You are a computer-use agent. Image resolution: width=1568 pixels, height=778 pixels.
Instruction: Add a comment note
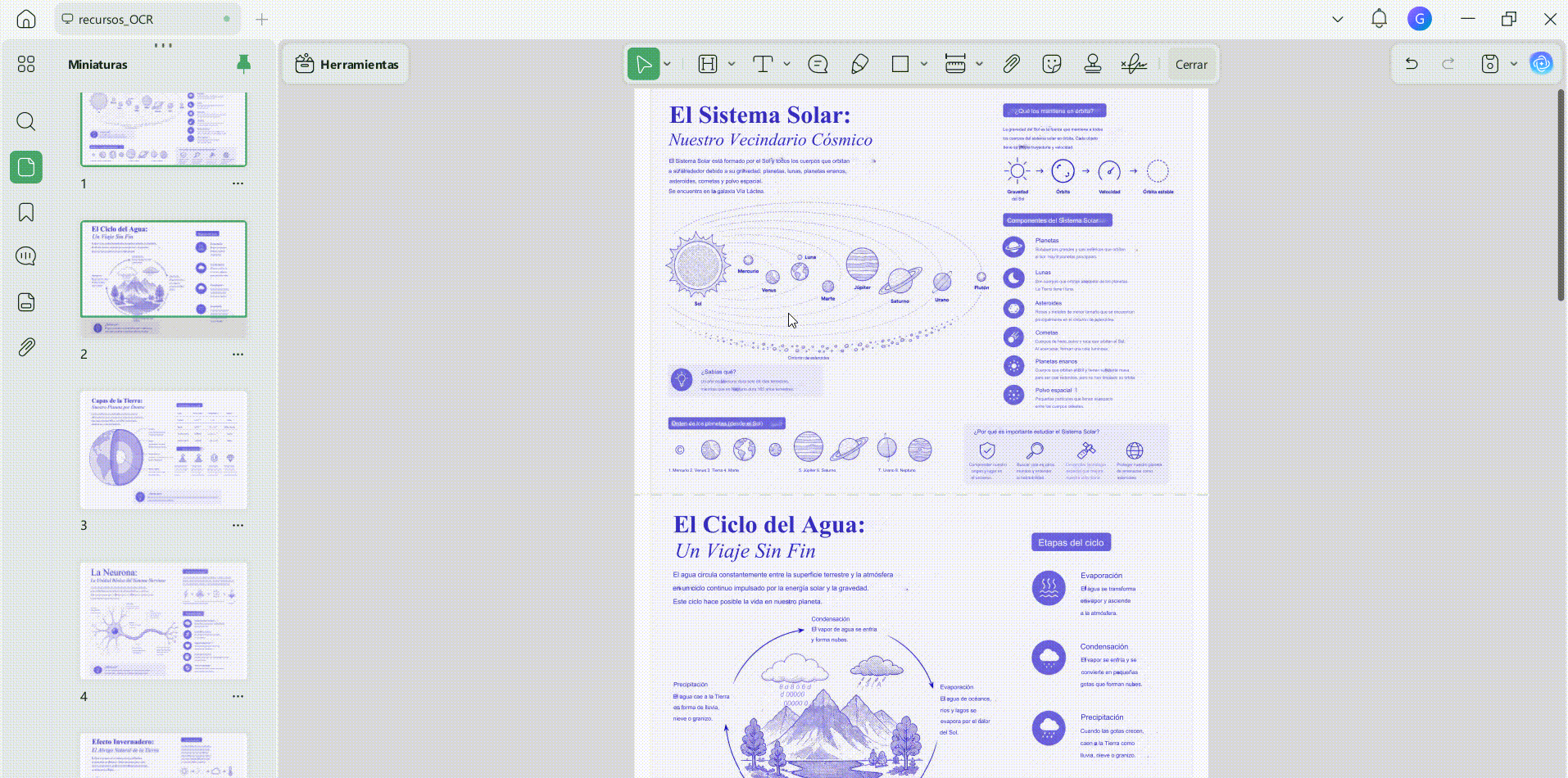point(818,64)
